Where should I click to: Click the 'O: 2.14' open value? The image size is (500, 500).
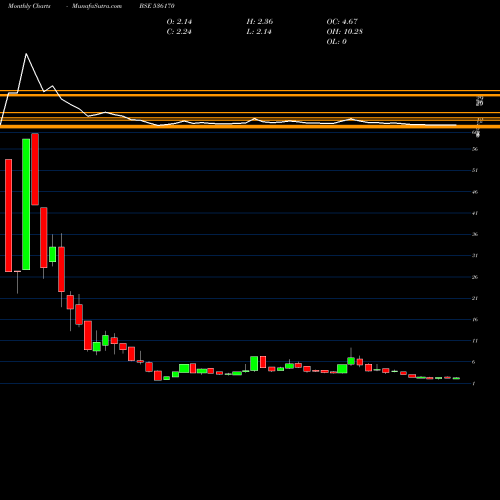tap(179, 21)
